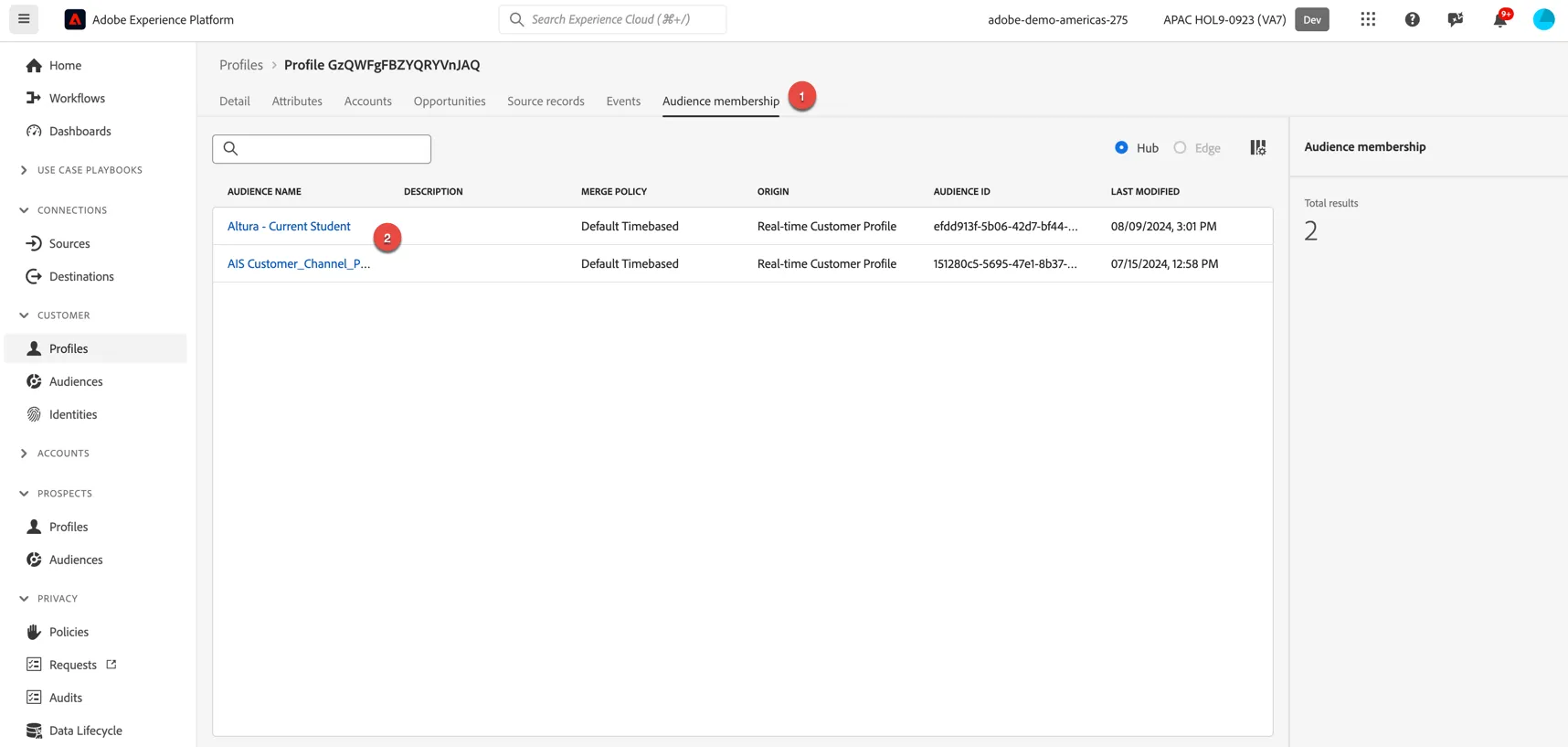
Task: Click the Search Experience Cloud box
Action: point(612,19)
